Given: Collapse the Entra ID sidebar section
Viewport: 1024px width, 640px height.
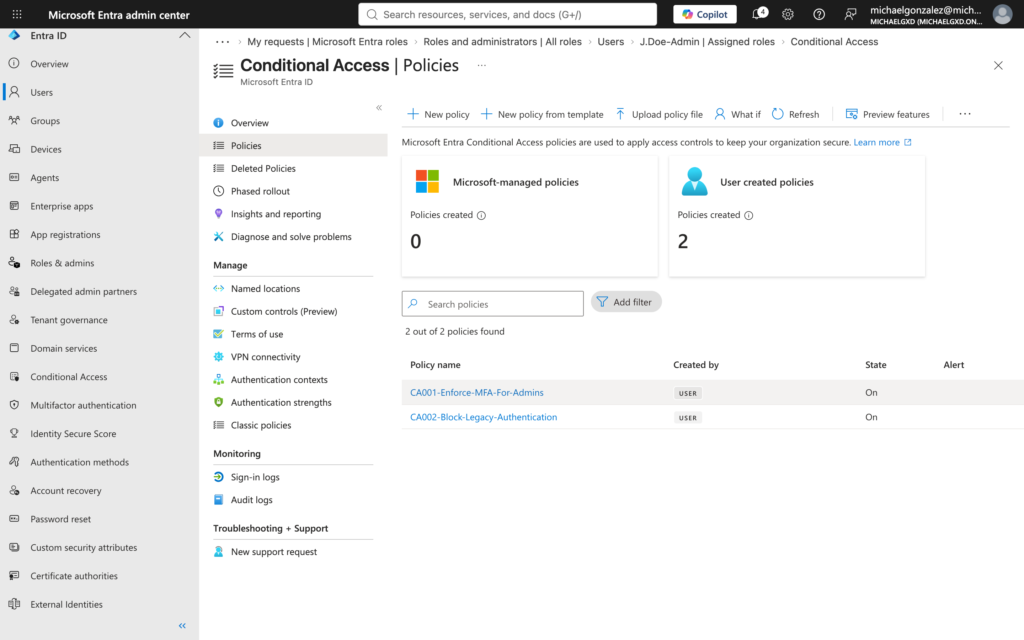Looking at the screenshot, I should click(x=185, y=35).
